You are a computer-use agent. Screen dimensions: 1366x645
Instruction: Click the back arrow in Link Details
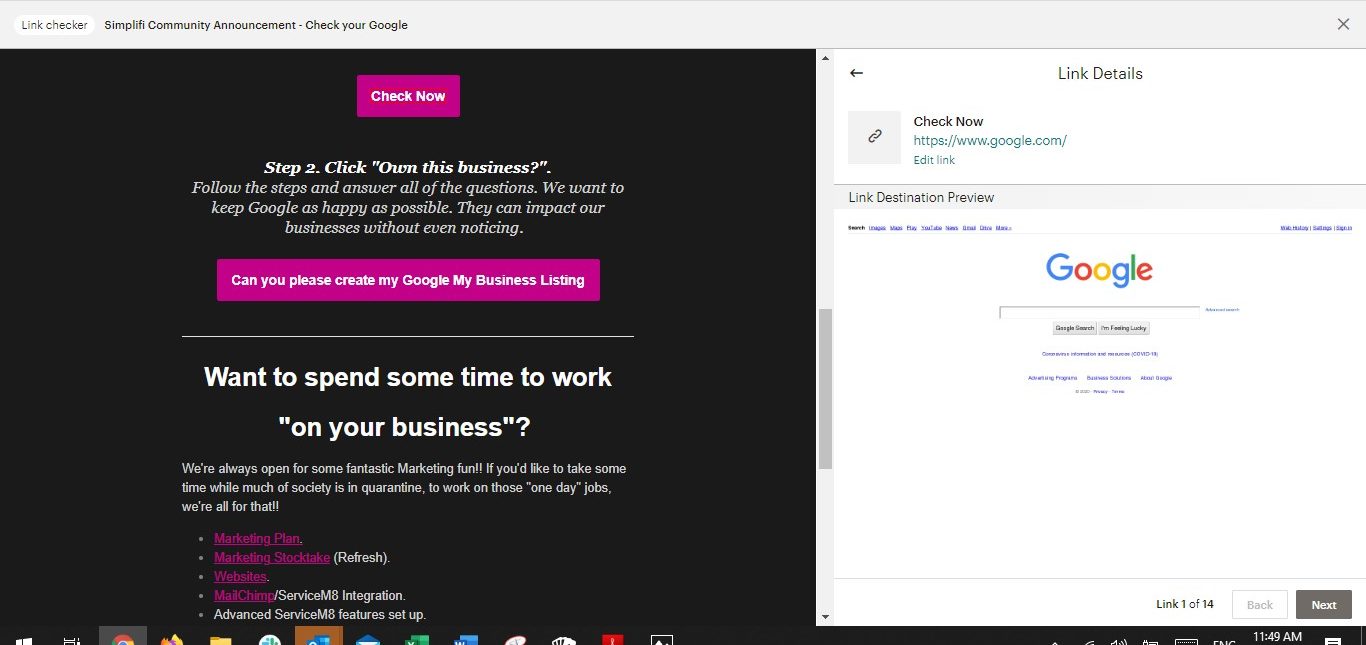tap(856, 73)
